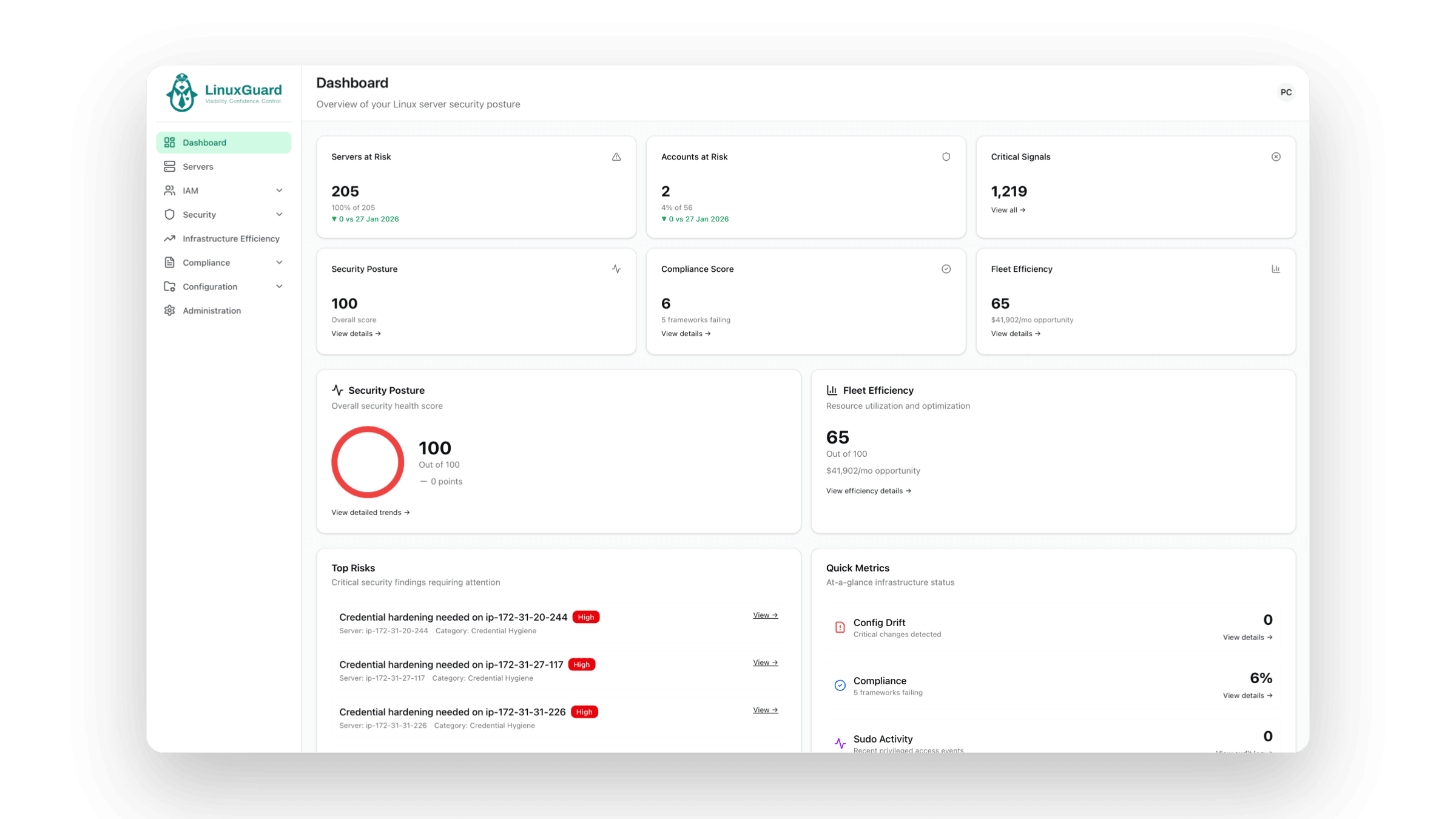Click the activity waveform icon on Security Posture card
Image resolution: width=1456 pixels, height=819 pixels.
click(616, 269)
